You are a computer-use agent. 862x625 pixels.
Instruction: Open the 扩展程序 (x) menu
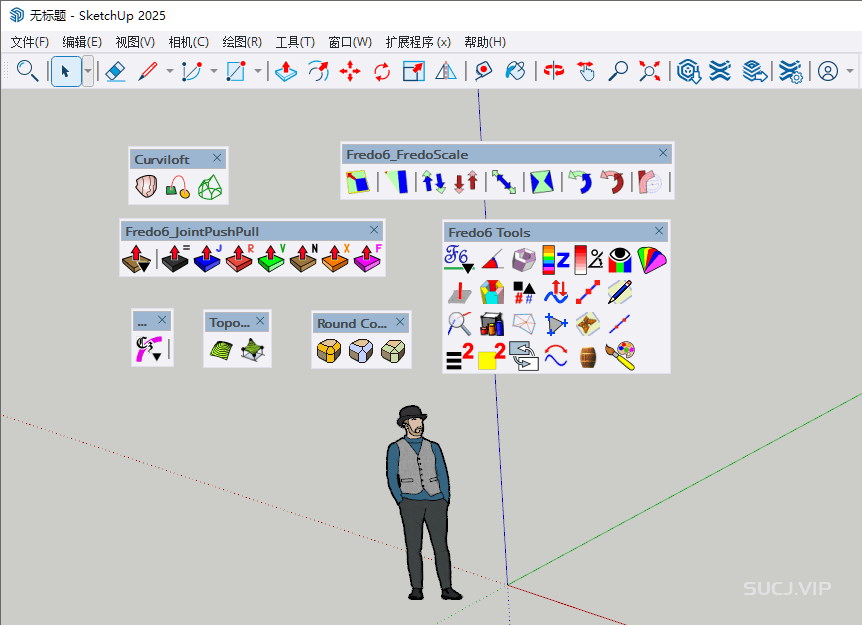(418, 42)
